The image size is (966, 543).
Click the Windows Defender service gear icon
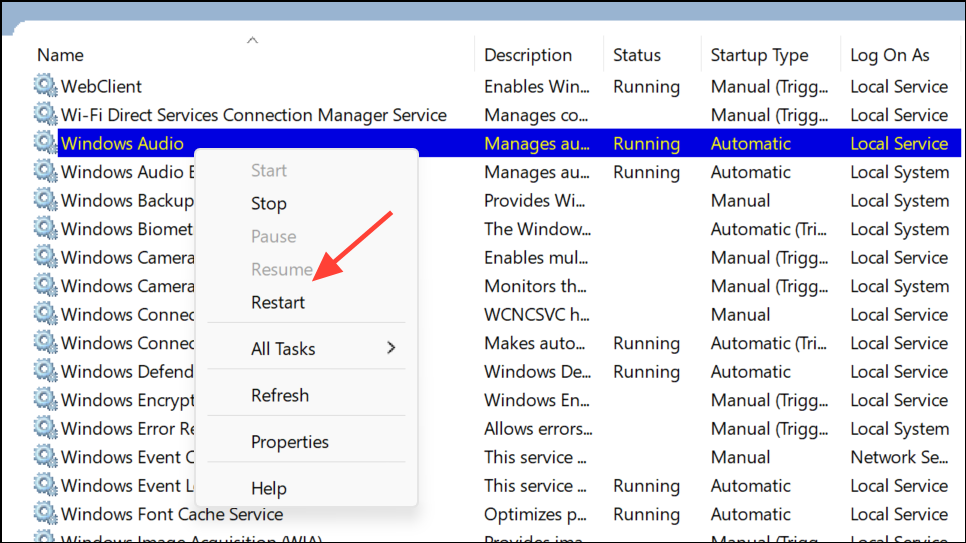tap(45, 371)
